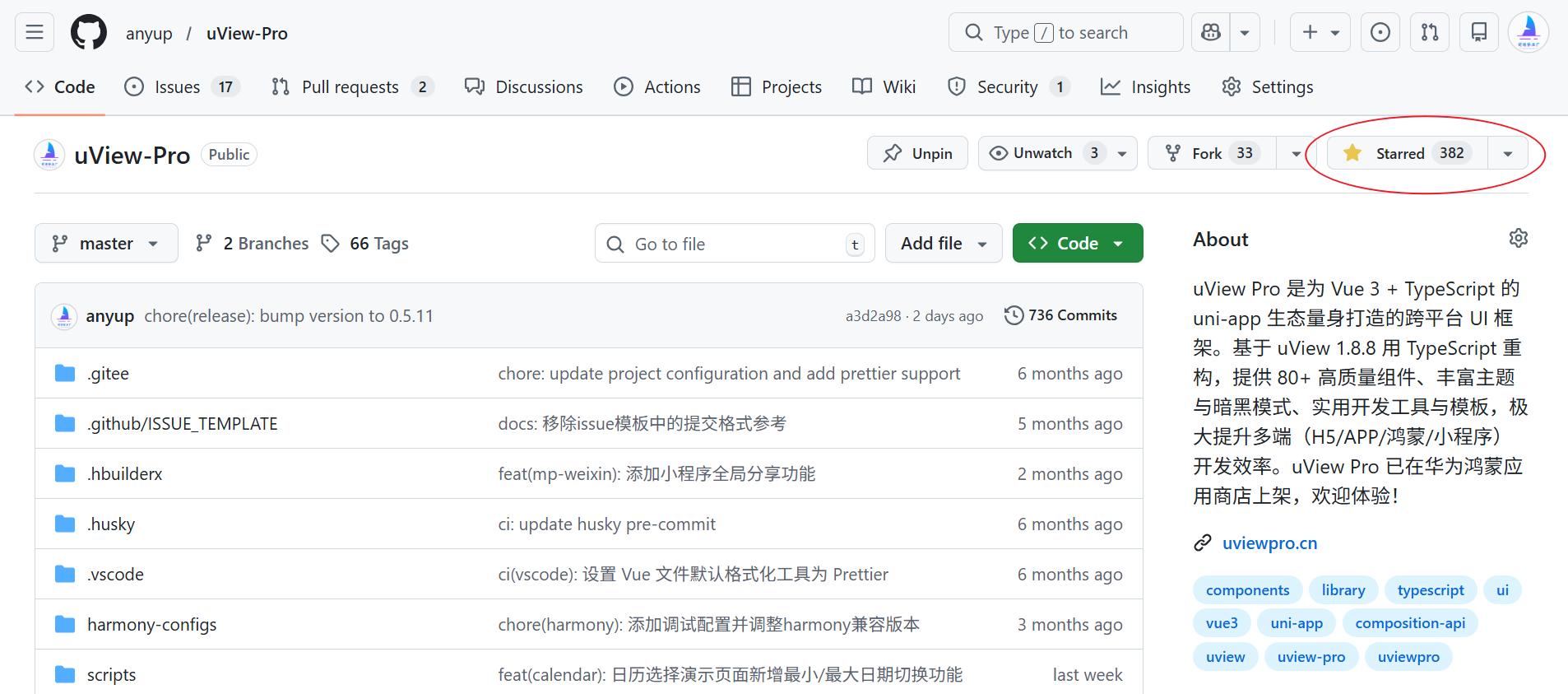
Task: Open anyup commit author link
Action: [x=110, y=316]
